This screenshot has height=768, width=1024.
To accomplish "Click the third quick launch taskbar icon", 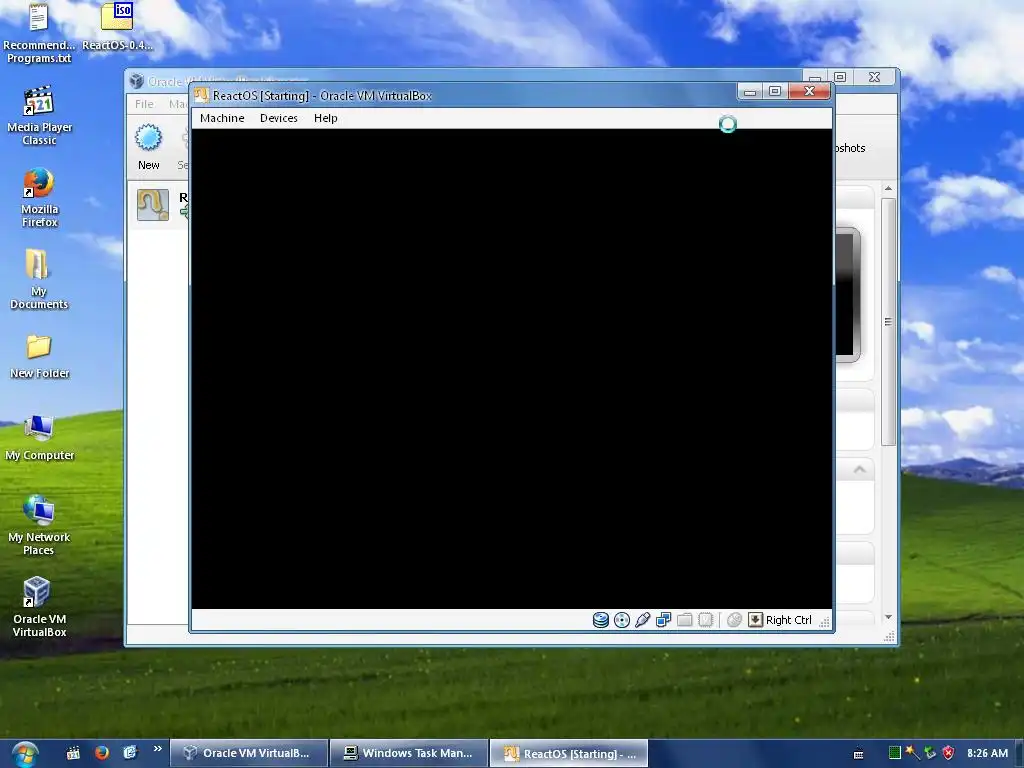I will (130, 753).
